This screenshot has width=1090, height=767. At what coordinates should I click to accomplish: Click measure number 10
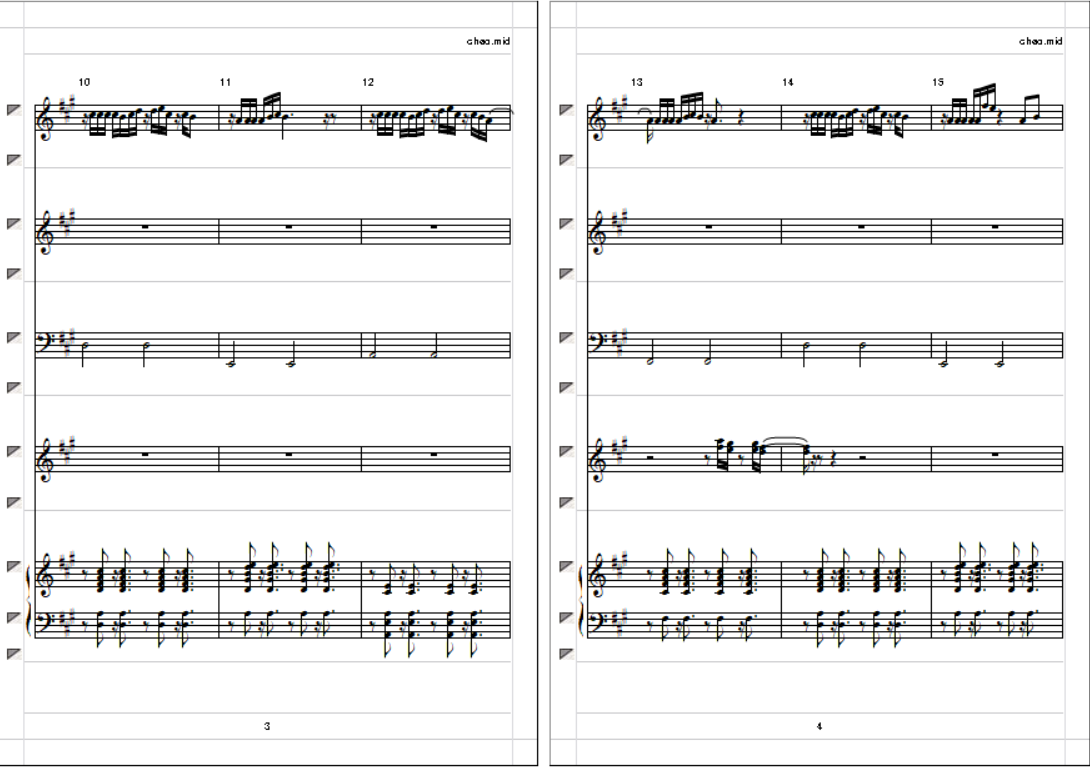point(84,82)
